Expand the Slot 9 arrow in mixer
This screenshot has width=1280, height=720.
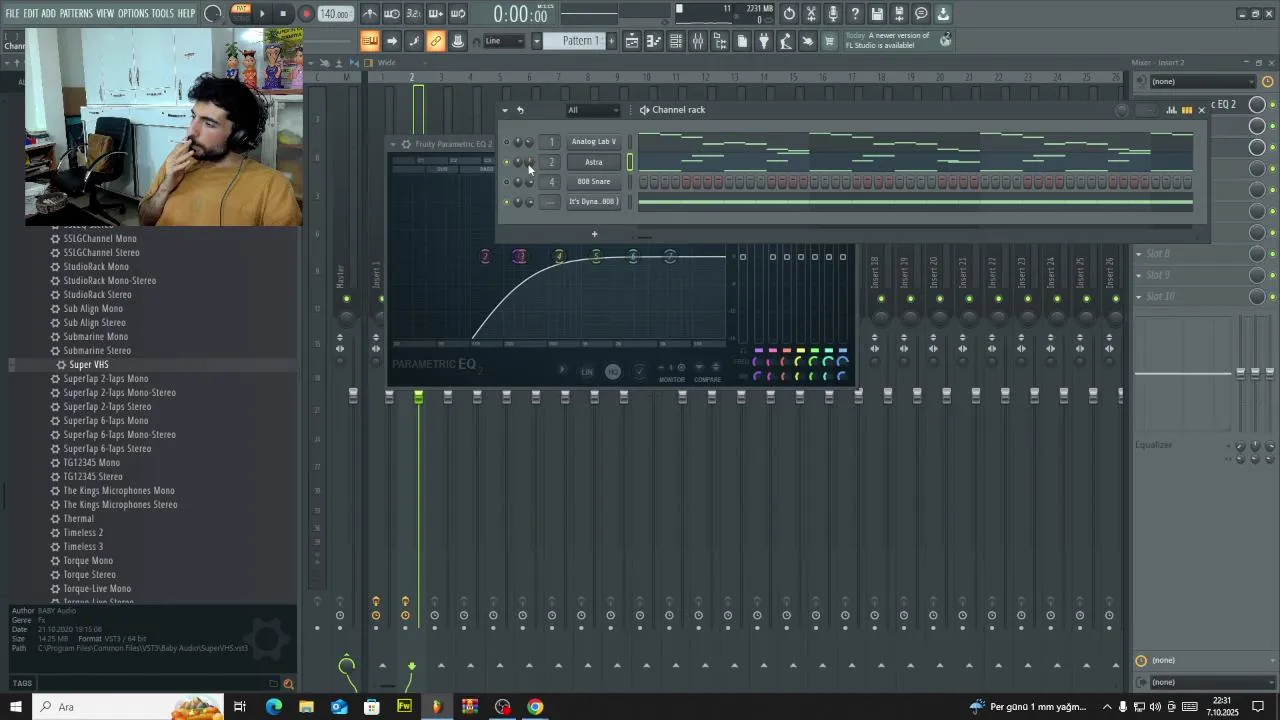1138,275
